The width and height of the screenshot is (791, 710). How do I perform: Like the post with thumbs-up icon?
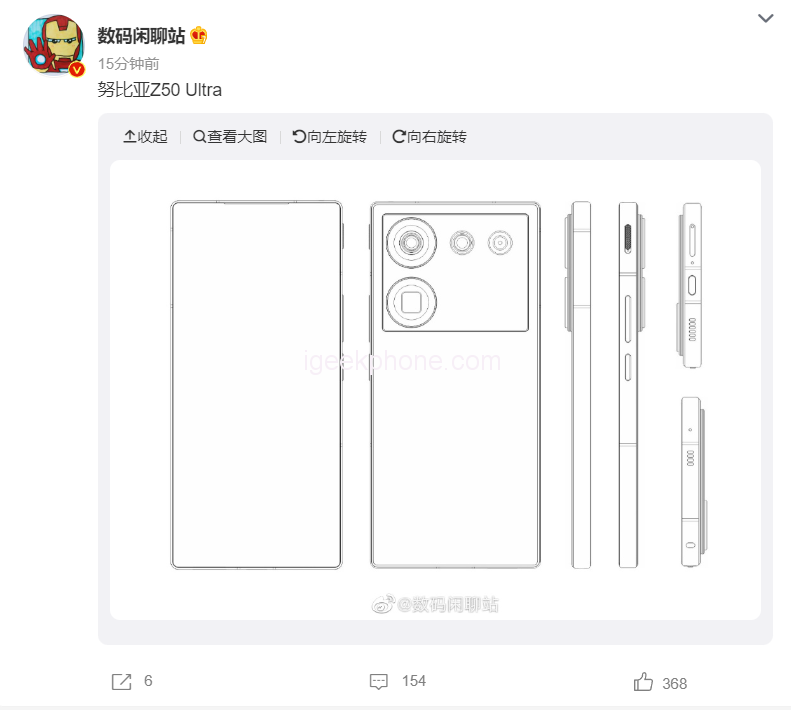coord(643,682)
